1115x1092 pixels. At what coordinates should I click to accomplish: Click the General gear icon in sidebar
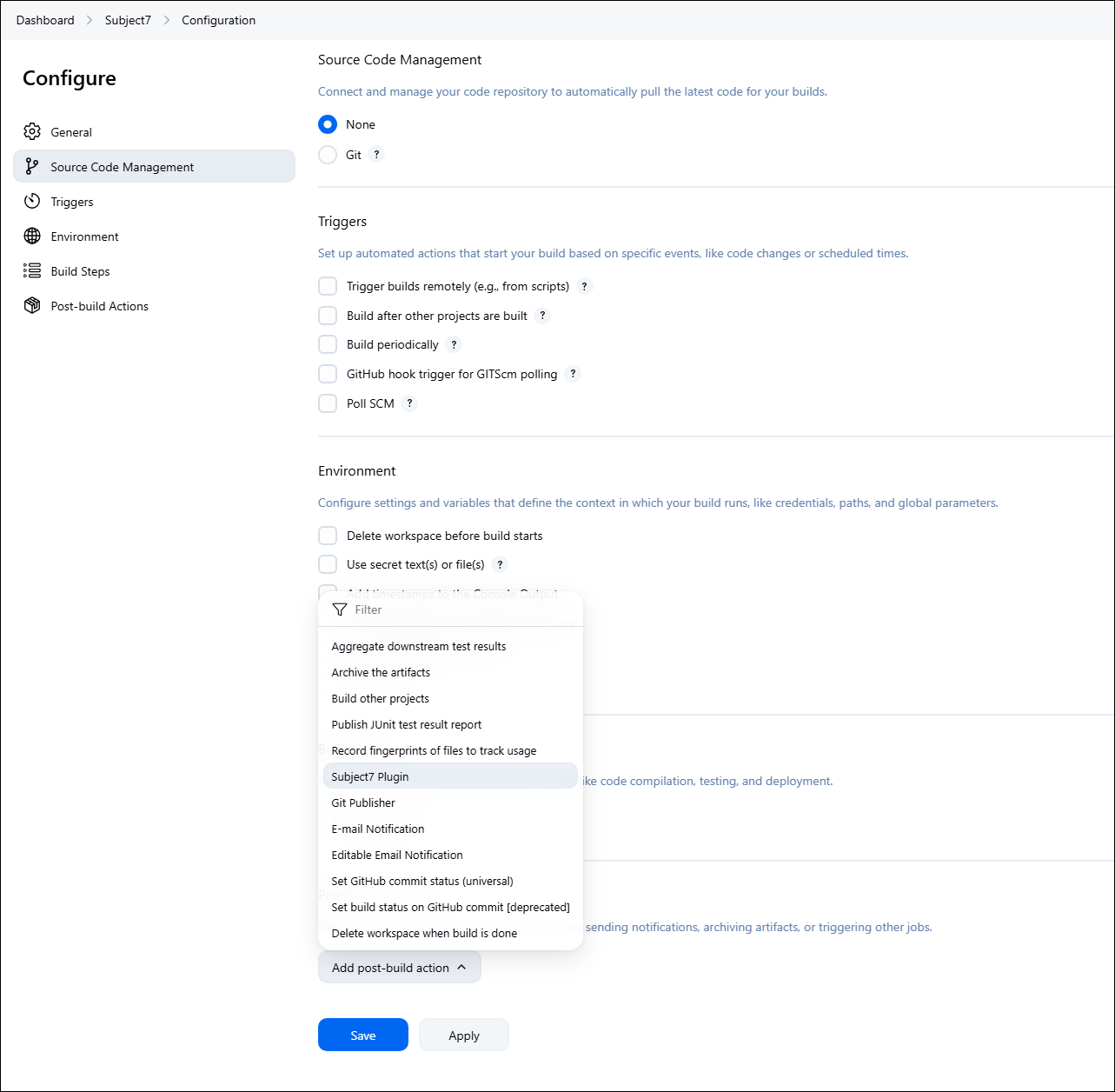(x=32, y=132)
